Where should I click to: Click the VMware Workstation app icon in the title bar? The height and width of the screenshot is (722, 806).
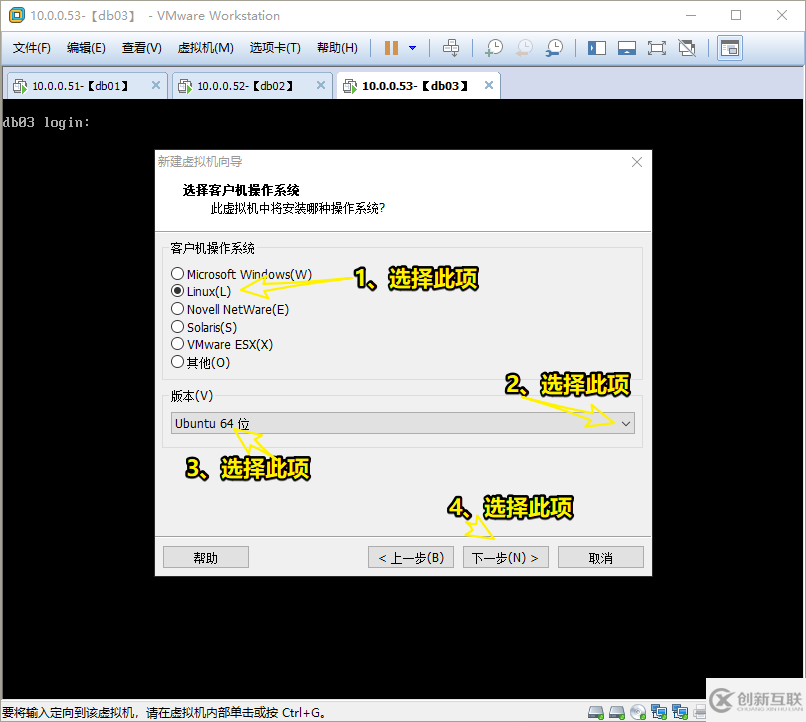tap(16, 15)
